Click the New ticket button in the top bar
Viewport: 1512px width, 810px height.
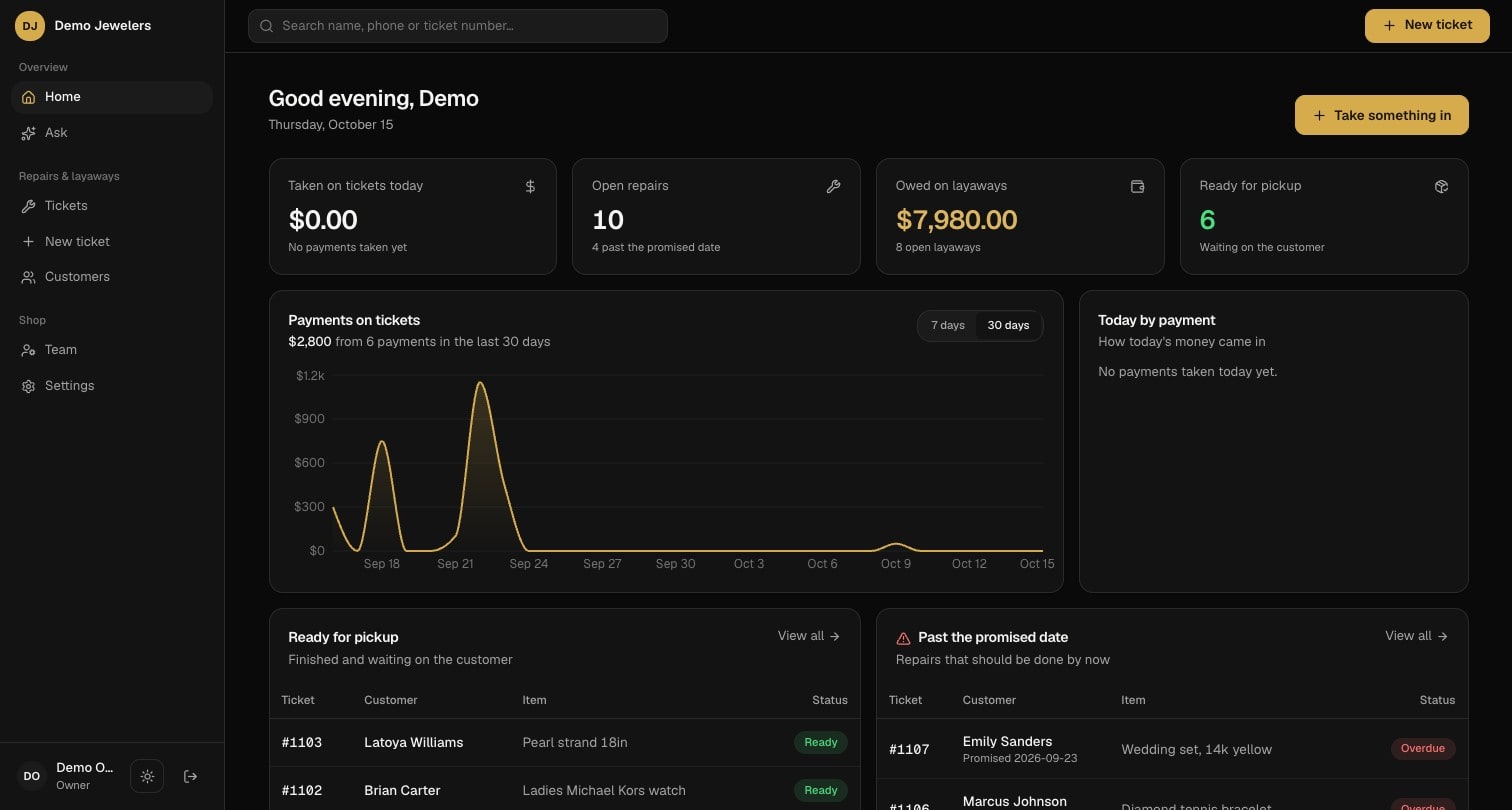1427,26
